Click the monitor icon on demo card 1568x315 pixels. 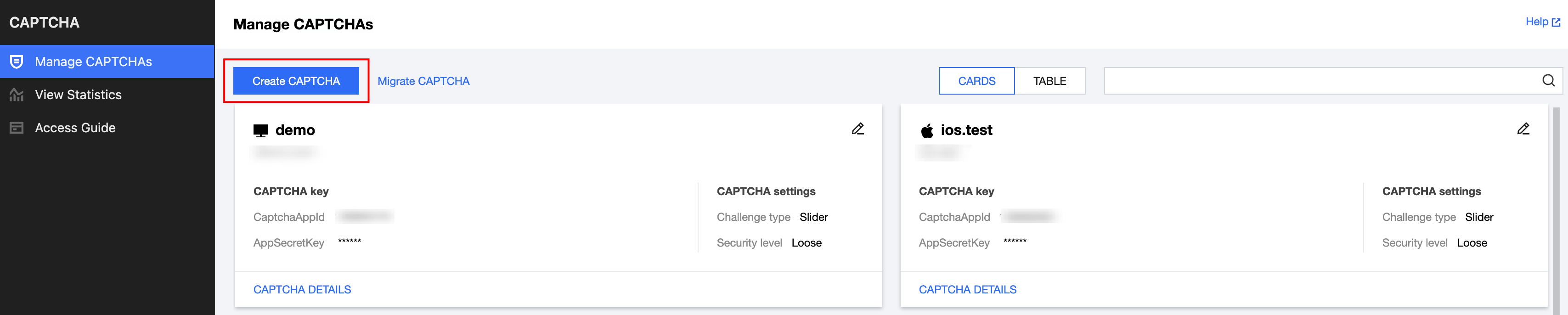coord(260,131)
